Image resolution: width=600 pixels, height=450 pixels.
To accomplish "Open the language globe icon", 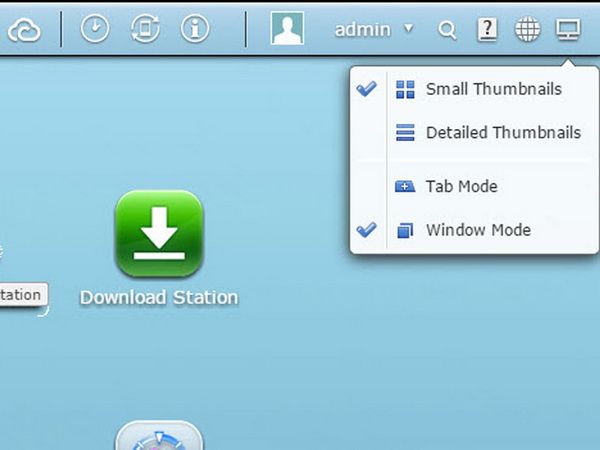I will (527, 29).
